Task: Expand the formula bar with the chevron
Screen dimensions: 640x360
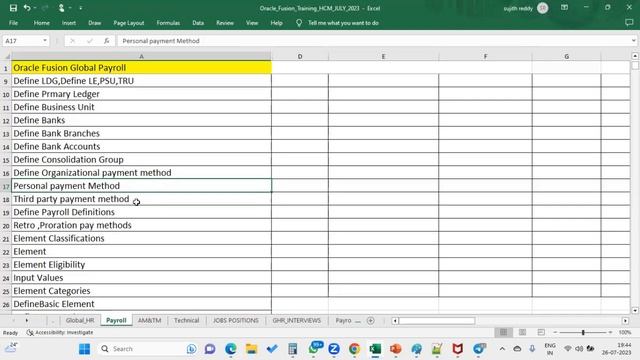Action: [x=633, y=41]
